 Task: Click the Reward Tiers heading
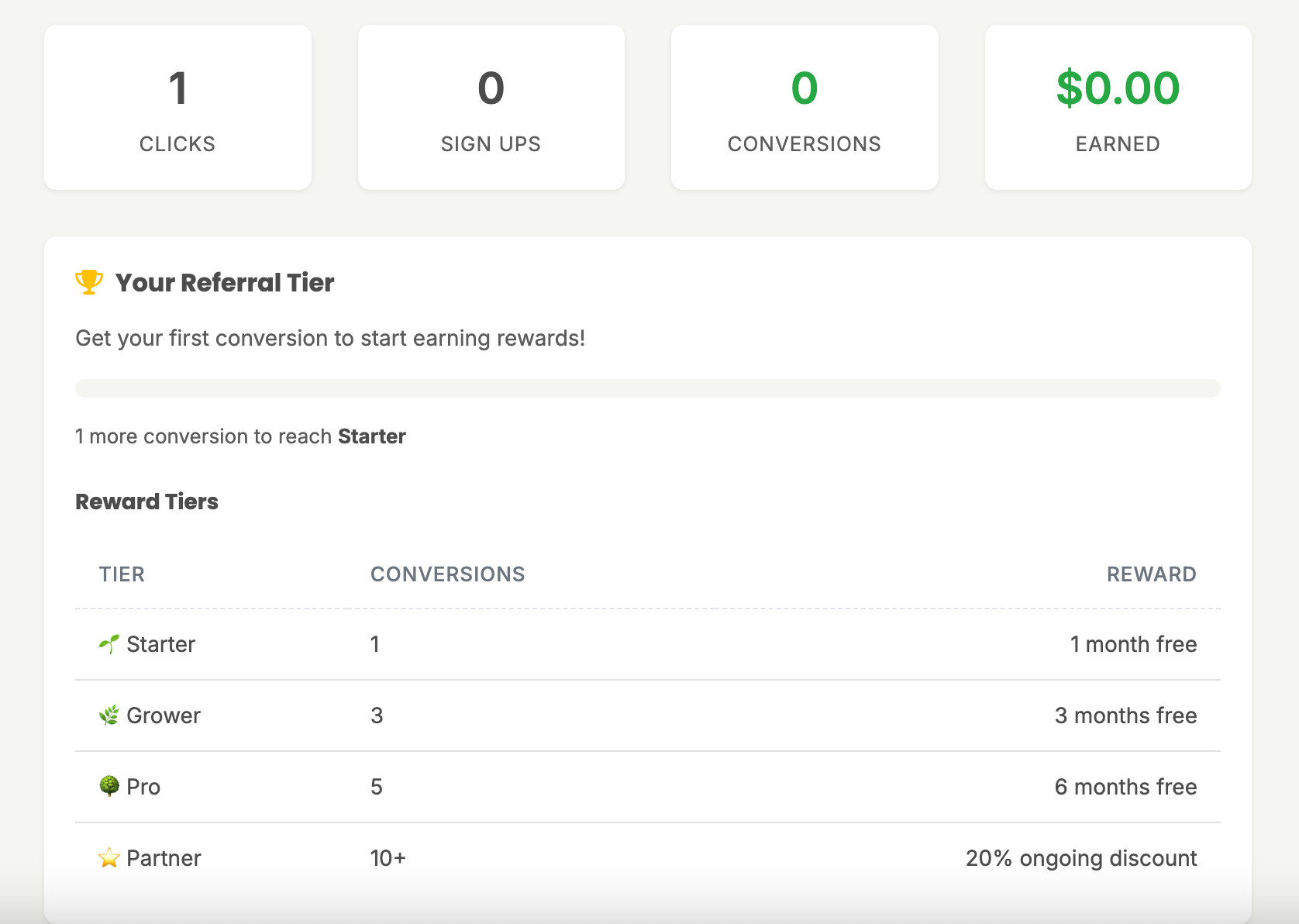[x=146, y=501]
